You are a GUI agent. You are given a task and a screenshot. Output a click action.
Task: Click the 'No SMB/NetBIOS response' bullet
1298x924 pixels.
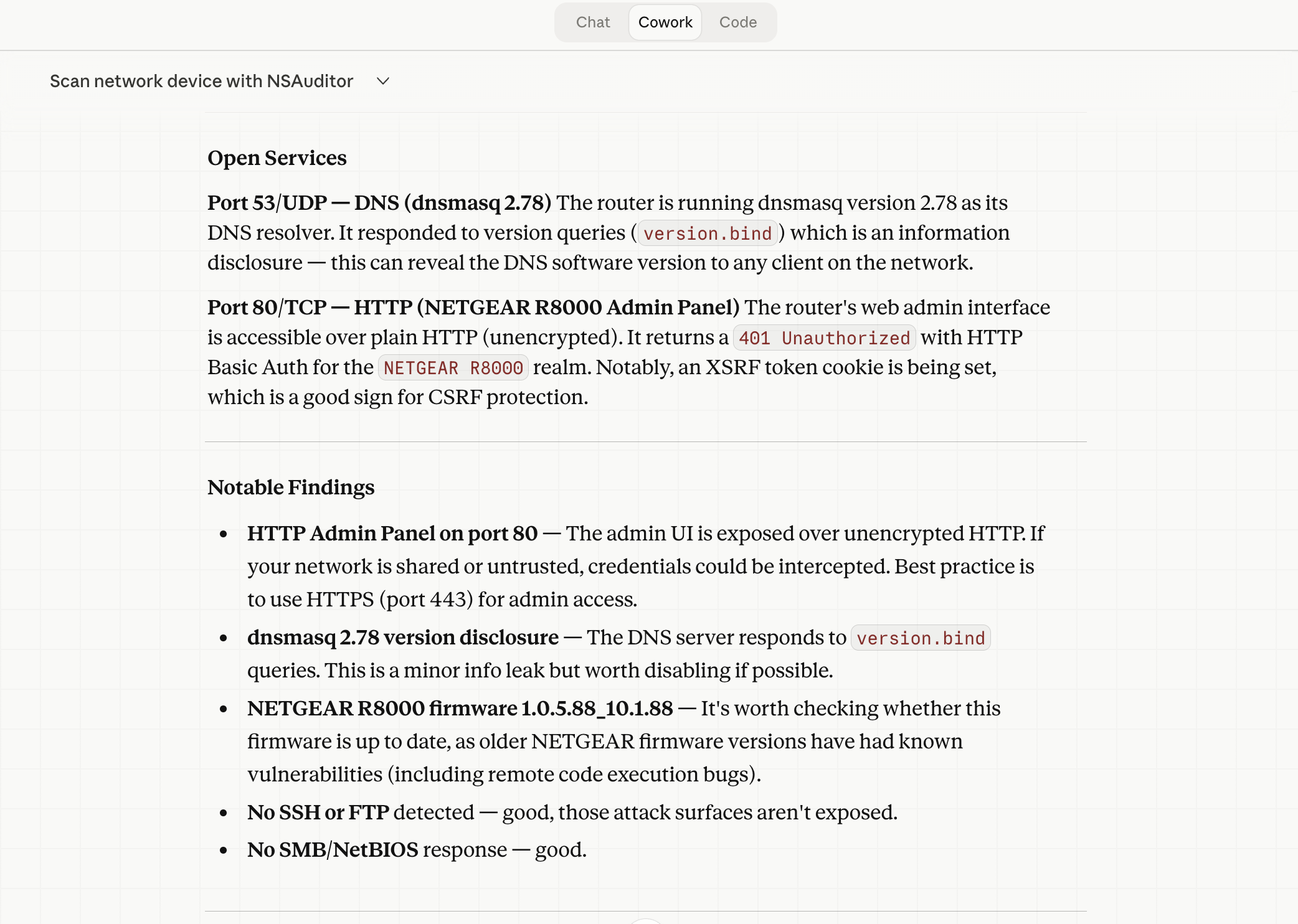pyautogui.click(x=417, y=849)
